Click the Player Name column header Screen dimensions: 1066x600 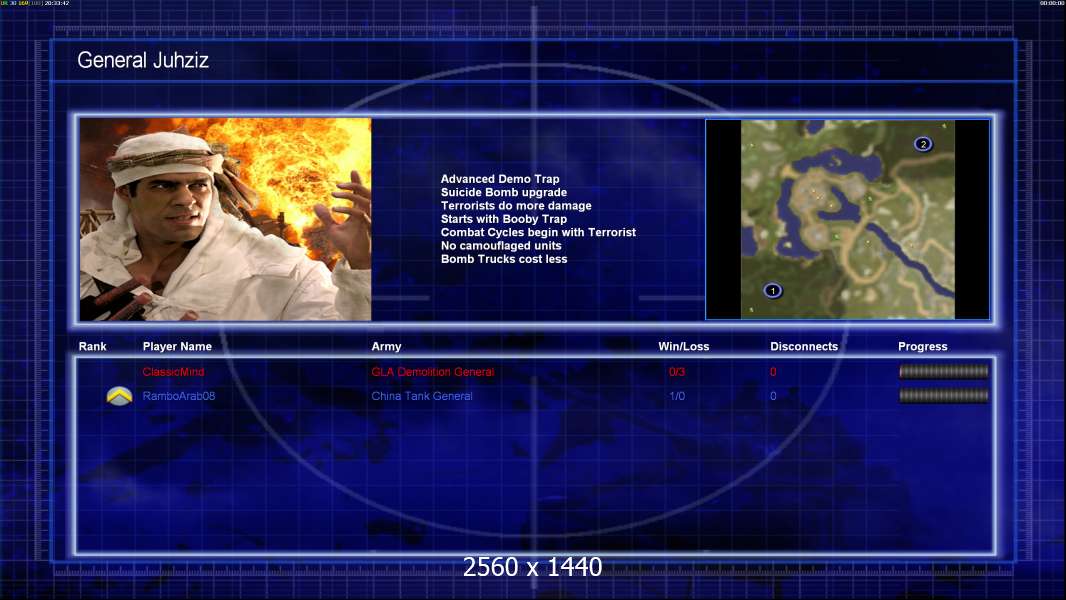click(177, 347)
